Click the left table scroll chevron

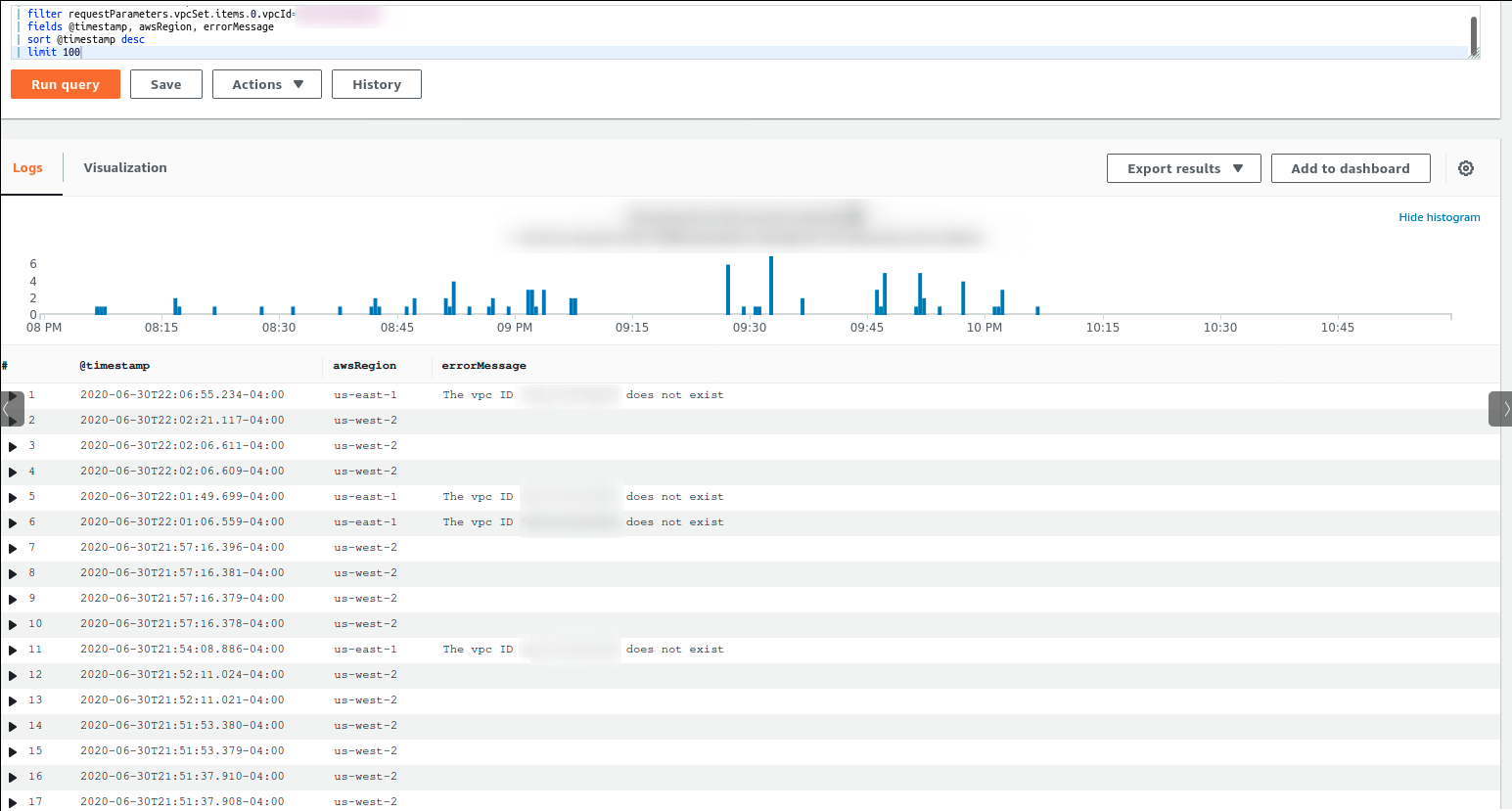coord(10,408)
